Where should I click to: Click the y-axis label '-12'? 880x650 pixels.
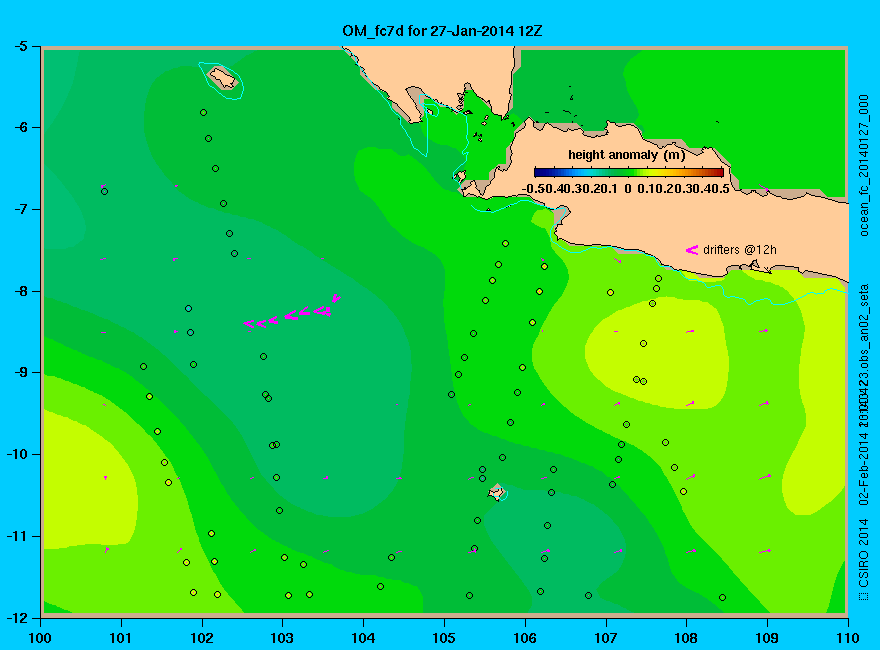[17, 618]
